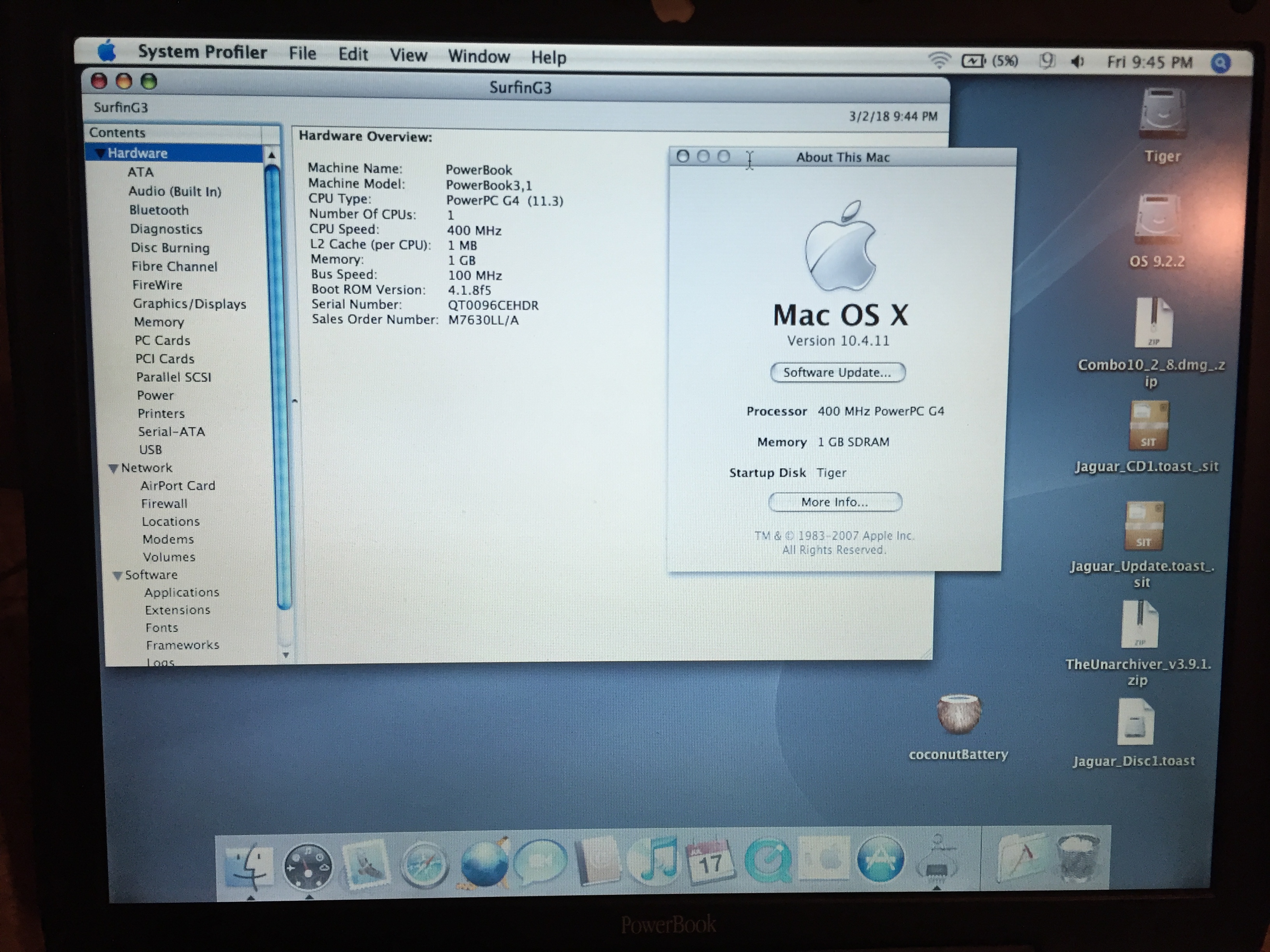Screen dimensions: 1270x952
Task: Click the More Info... button
Action: tap(835, 502)
